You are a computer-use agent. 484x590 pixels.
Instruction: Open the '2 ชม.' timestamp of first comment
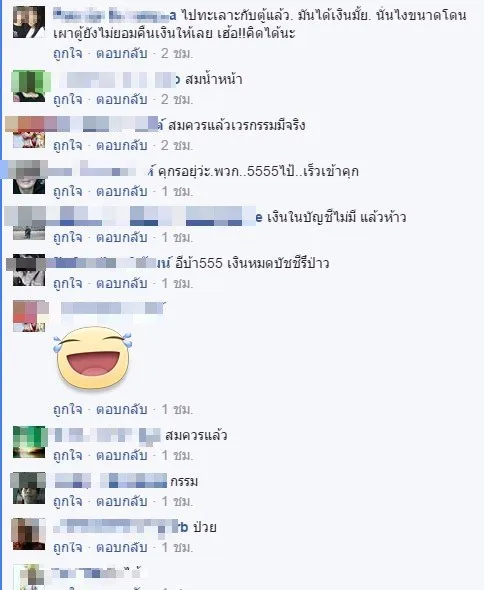click(x=177, y=53)
